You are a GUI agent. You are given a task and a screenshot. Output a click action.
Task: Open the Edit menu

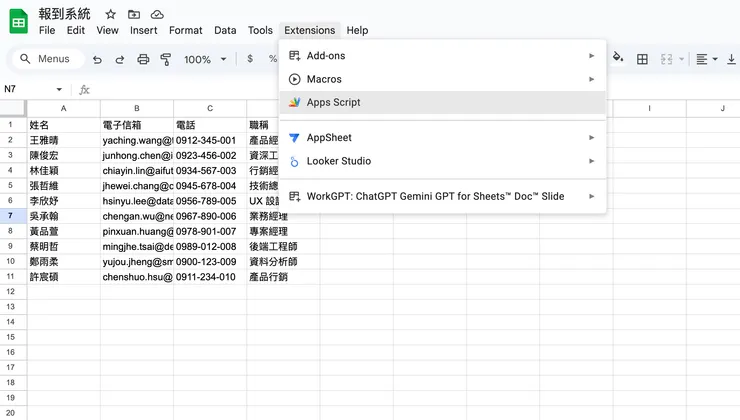[76, 31]
